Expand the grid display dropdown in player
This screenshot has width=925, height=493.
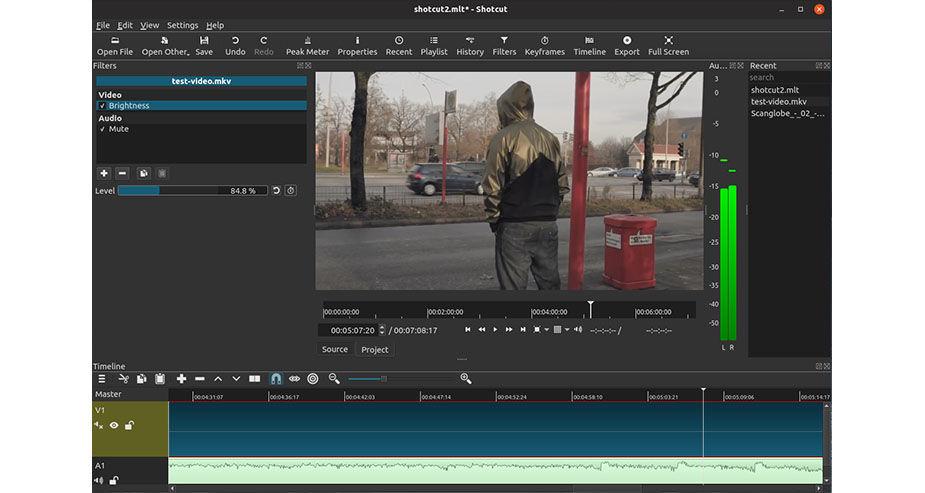coord(567,329)
